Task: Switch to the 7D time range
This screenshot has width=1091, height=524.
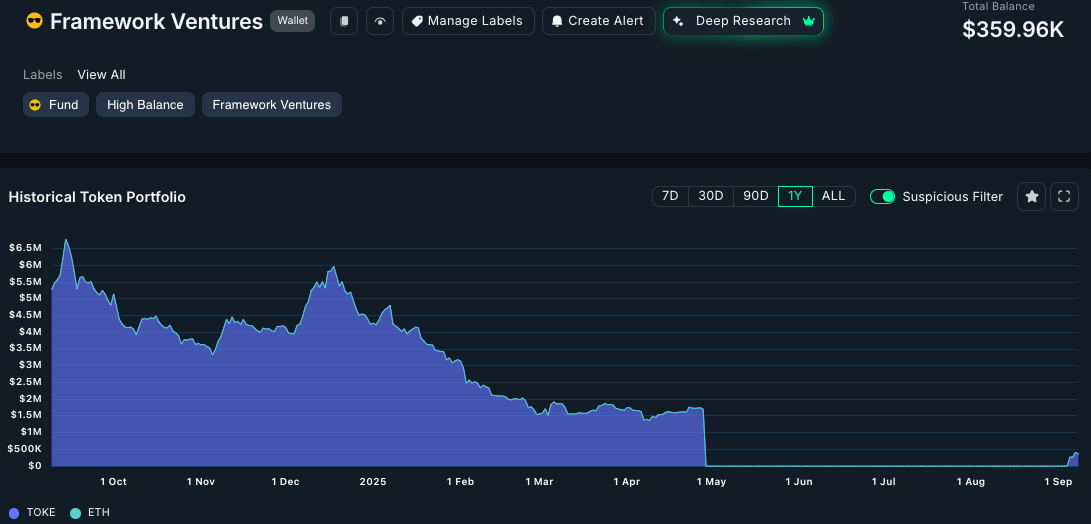Action: point(670,196)
